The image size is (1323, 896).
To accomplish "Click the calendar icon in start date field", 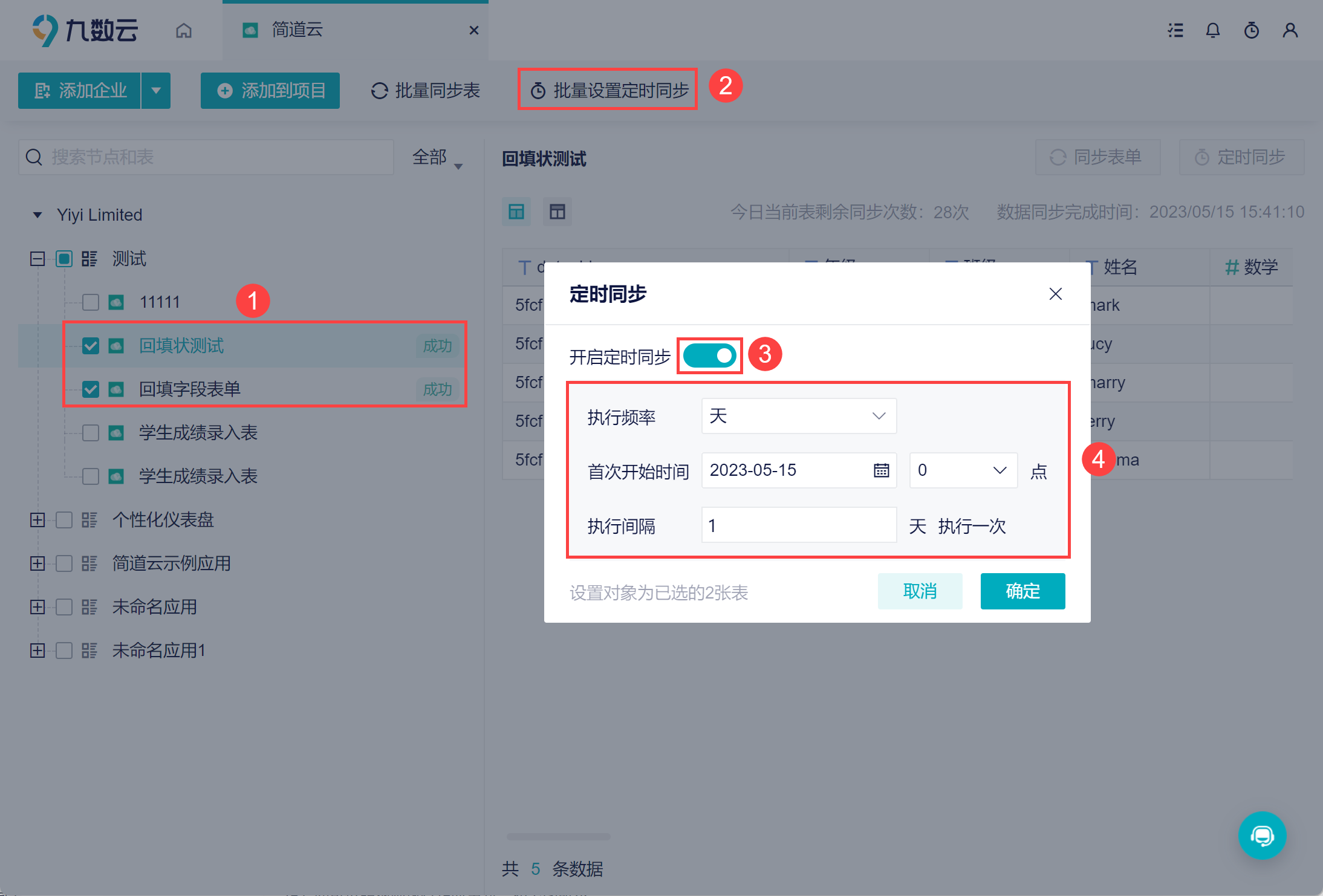I will [x=881, y=470].
